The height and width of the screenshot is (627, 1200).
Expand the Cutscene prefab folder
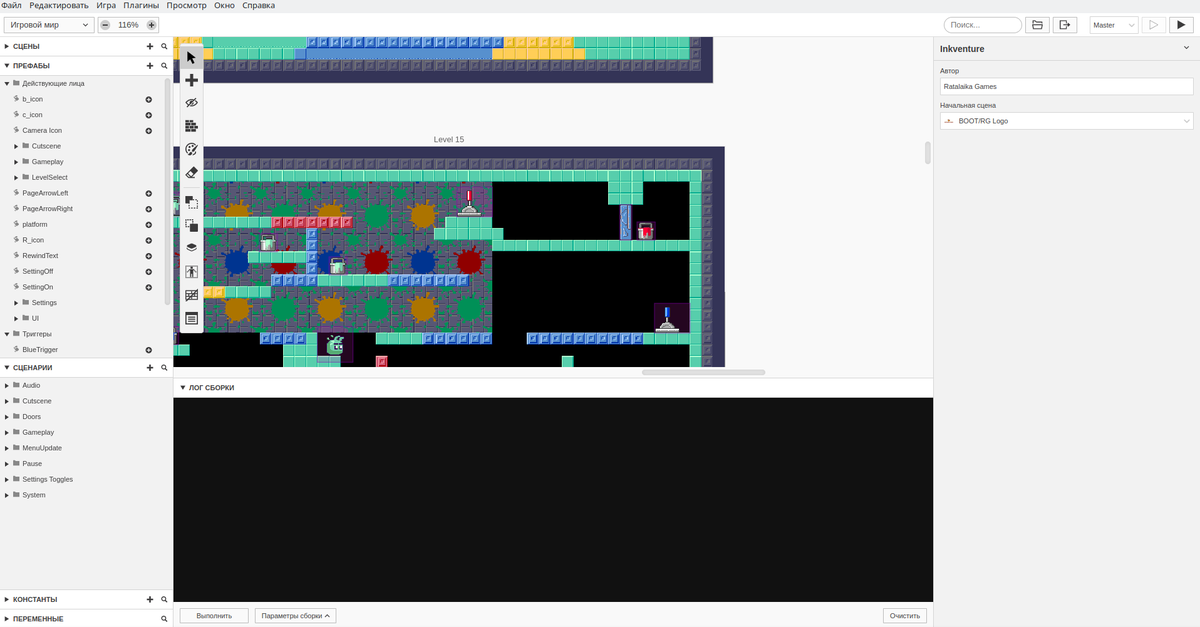click(x=17, y=146)
